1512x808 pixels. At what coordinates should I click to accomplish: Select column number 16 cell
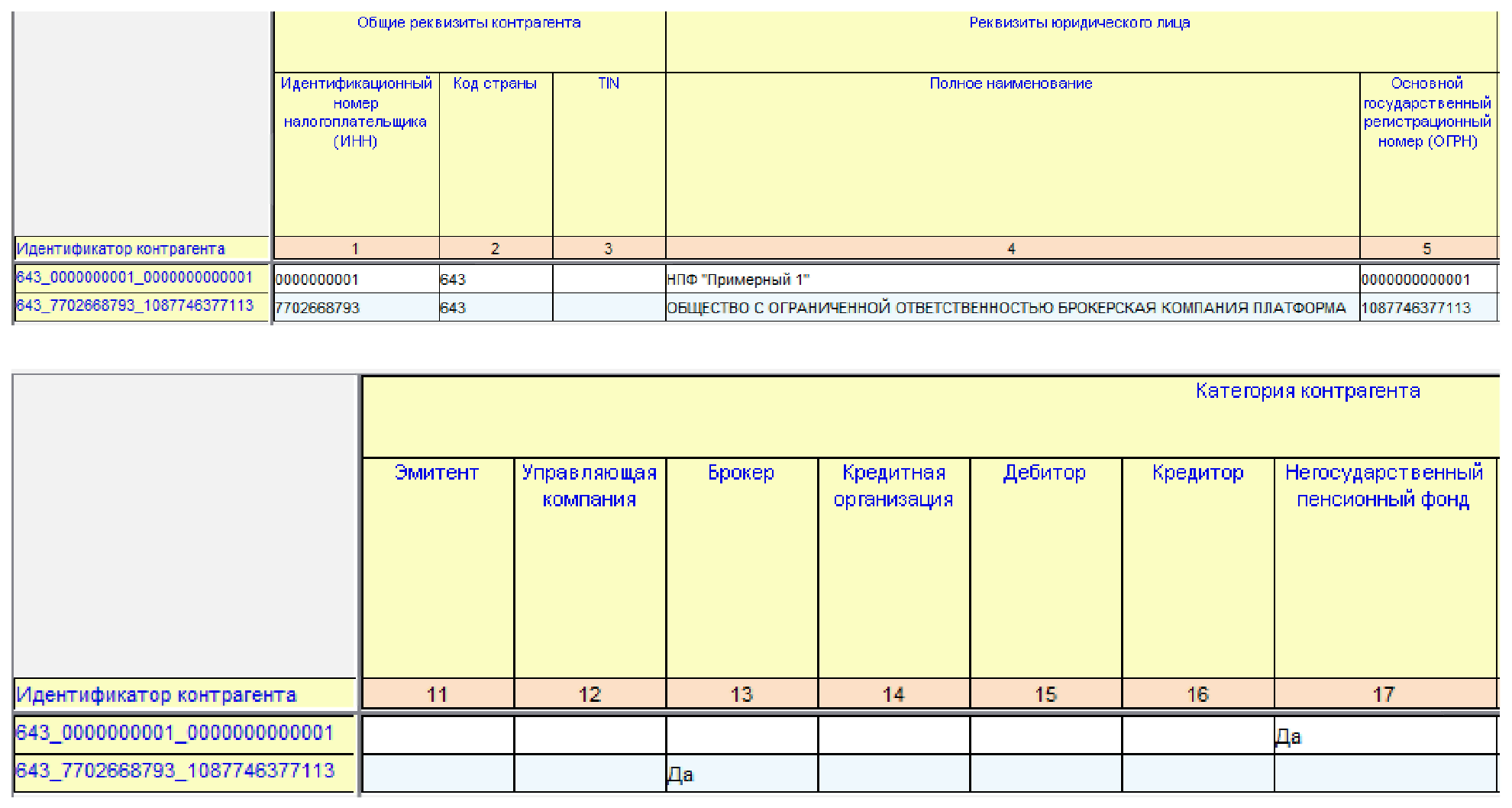(x=1197, y=693)
